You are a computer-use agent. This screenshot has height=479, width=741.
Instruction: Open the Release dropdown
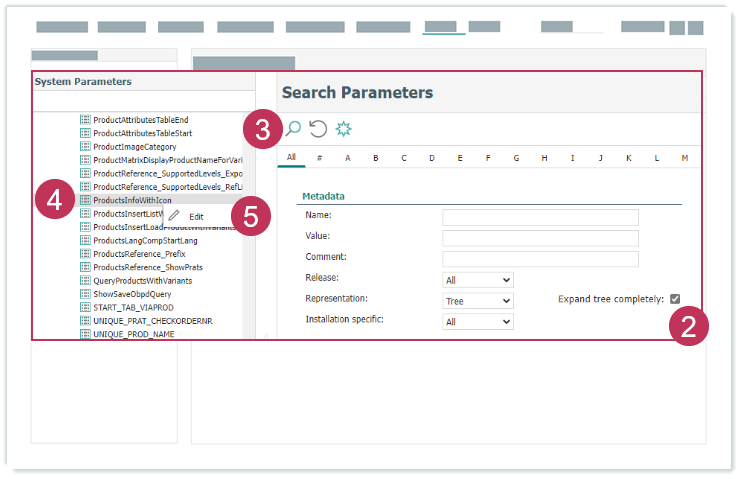478,280
